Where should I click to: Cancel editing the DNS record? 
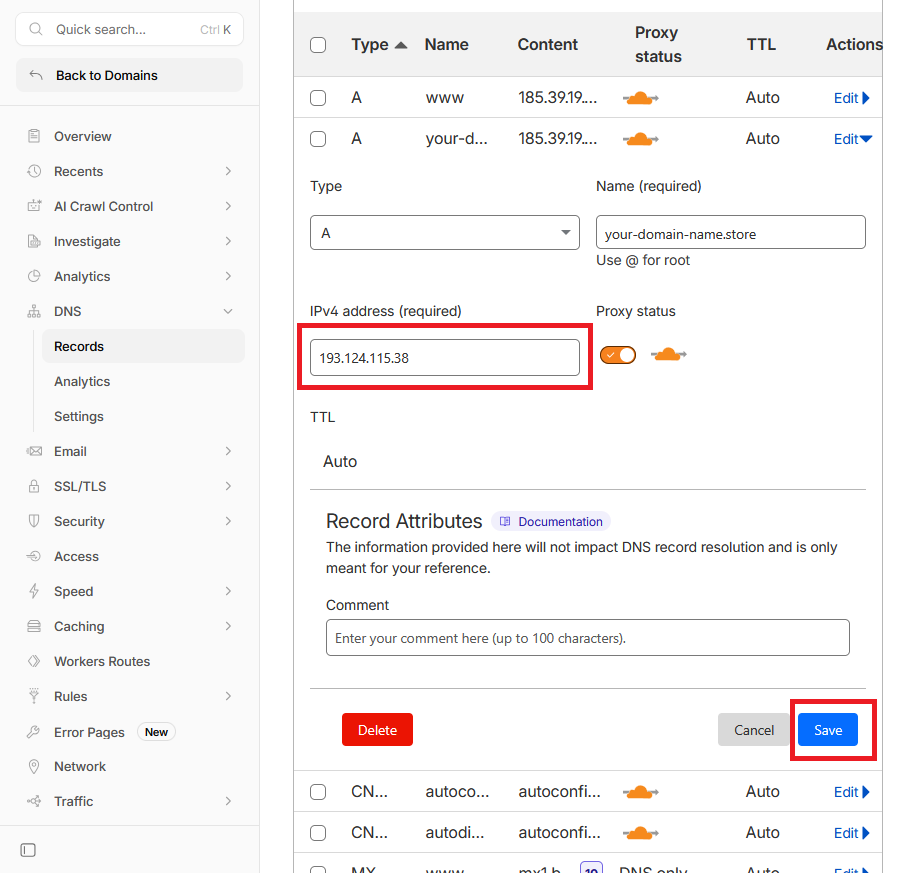754,730
